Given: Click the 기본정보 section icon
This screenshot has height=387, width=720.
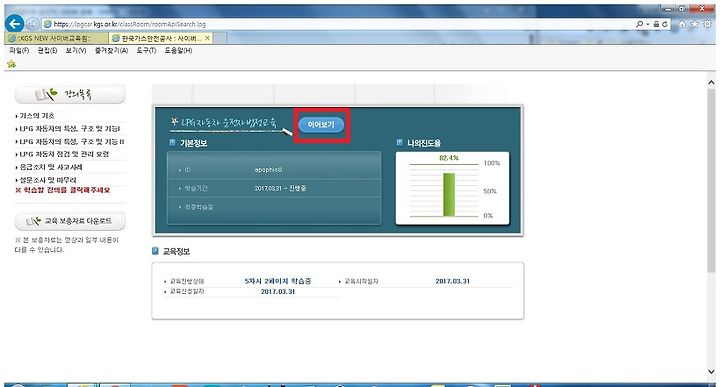Looking at the screenshot, I should click(172, 143).
